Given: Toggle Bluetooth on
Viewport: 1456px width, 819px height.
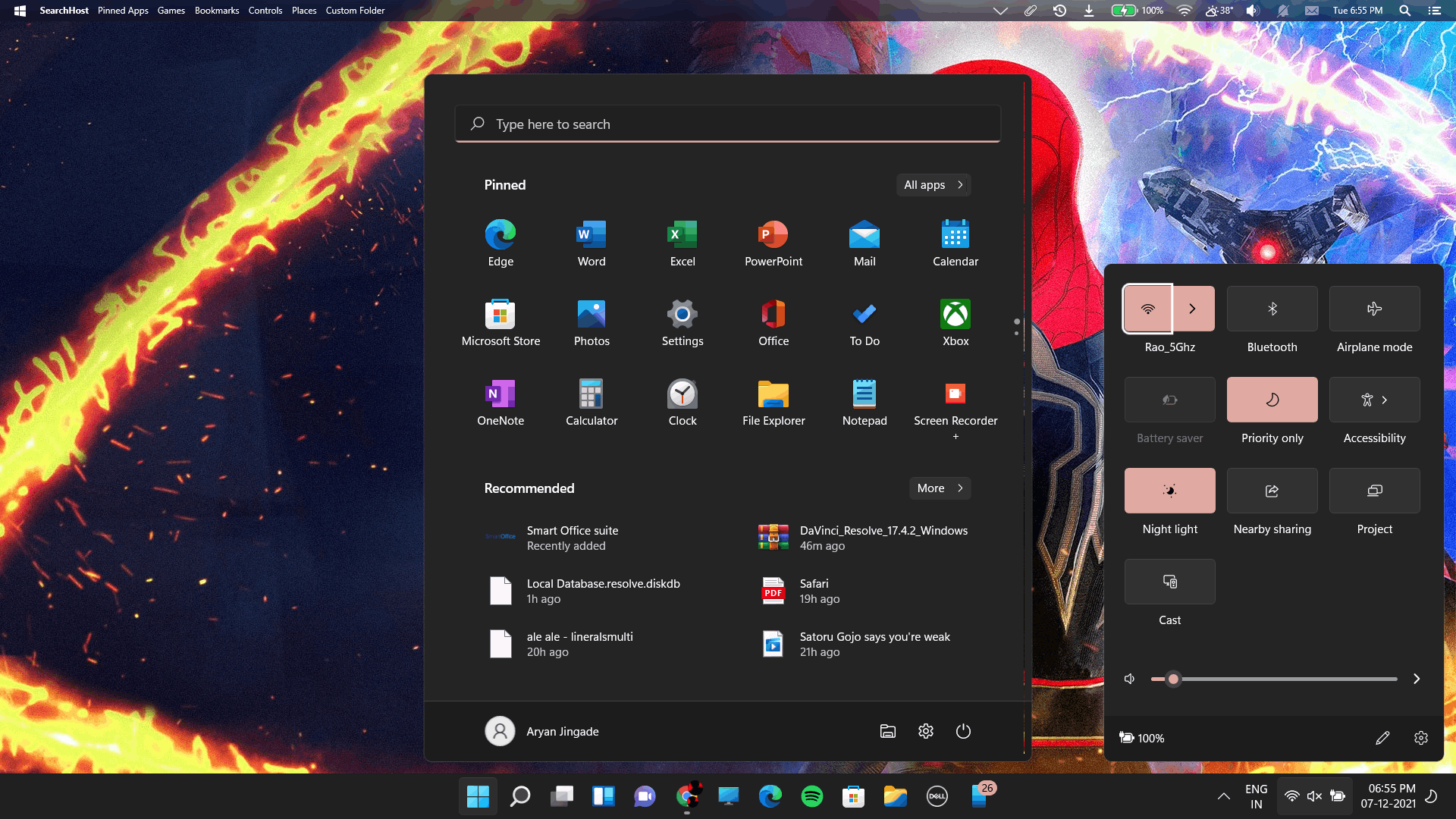Looking at the screenshot, I should [1272, 309].
